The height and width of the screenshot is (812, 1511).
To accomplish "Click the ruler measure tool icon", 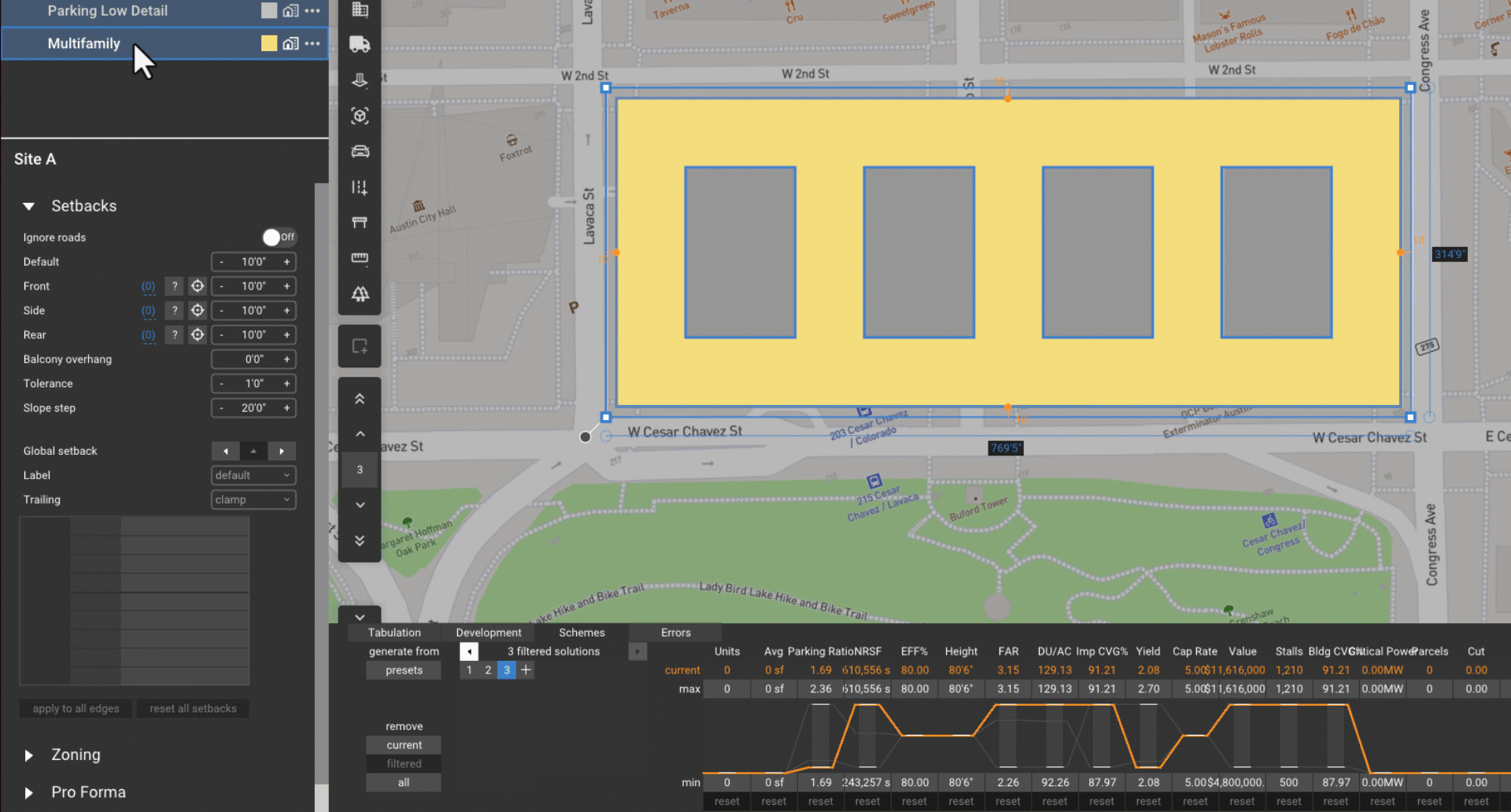I will (360, 258).
